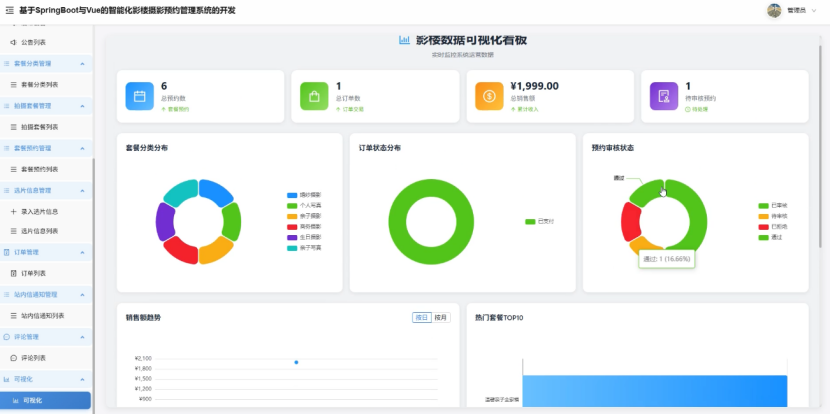
Task: Collapse the 套餐预约管理 menu group
Action: (82, 148)
